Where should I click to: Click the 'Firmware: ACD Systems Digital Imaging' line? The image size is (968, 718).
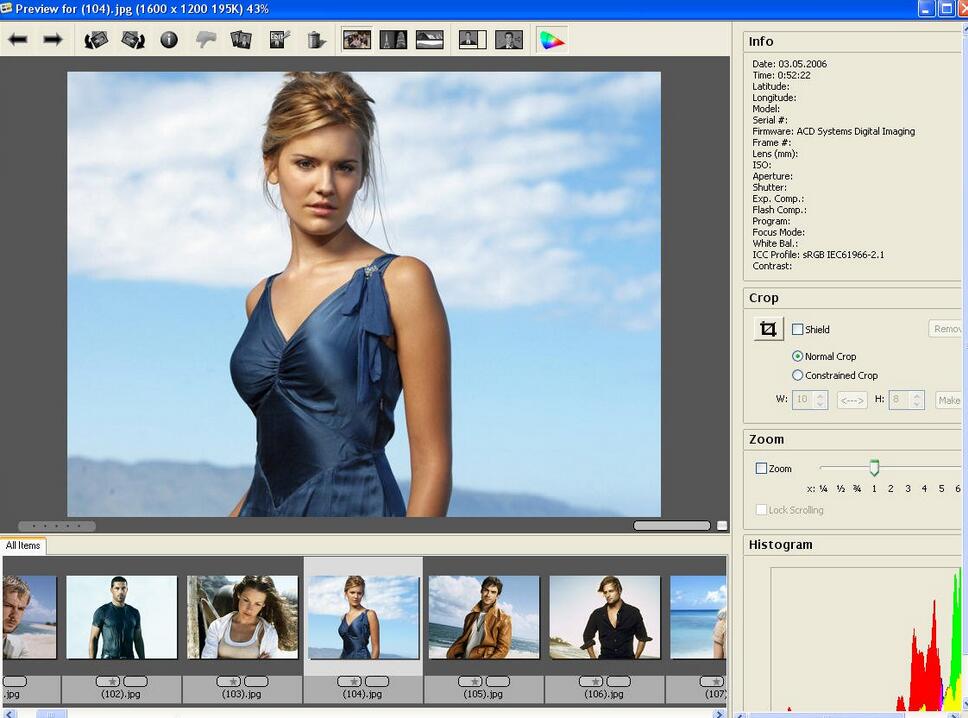(x=833, y=131)
